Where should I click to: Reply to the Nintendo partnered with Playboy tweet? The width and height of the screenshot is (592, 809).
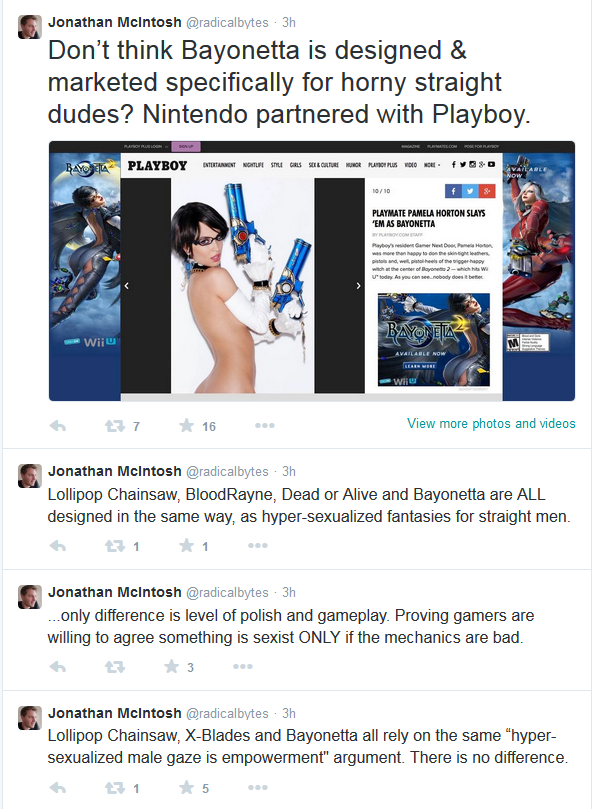58,426
